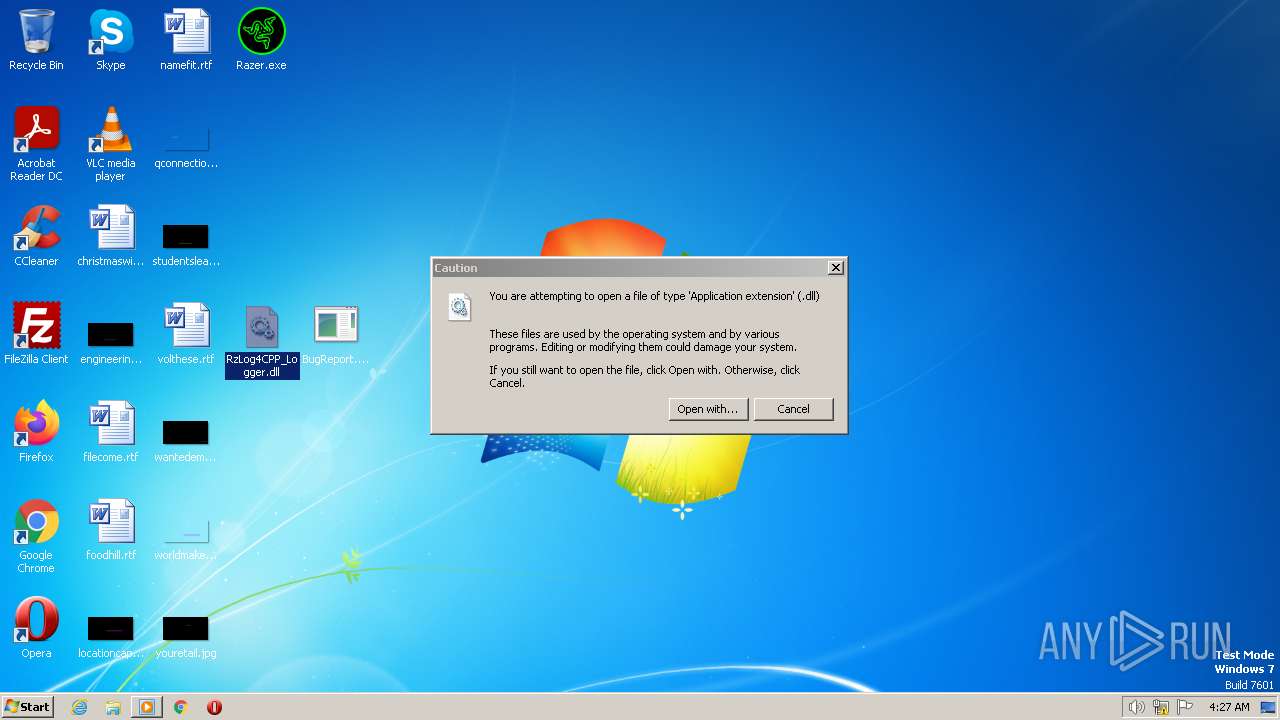Select the engineerin... file icon
This screenshot has width=1280, height=720.
coord(110,334)
